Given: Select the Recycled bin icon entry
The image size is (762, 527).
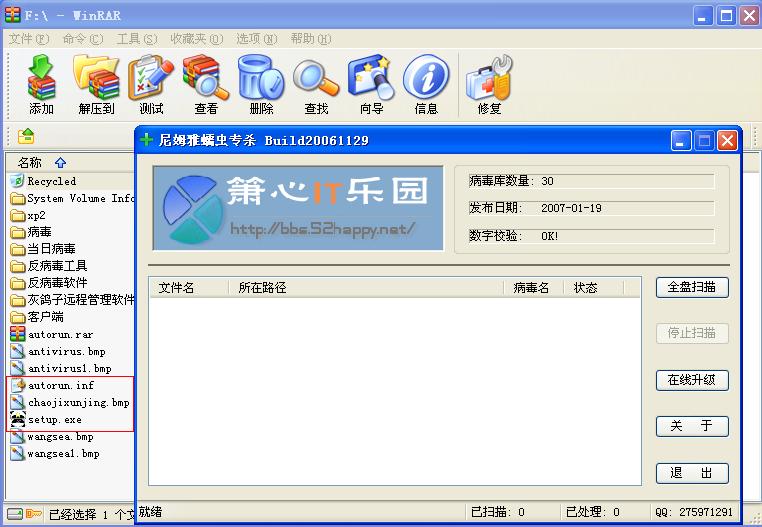Looking at the screenshot, I should [x=43, y=181].
